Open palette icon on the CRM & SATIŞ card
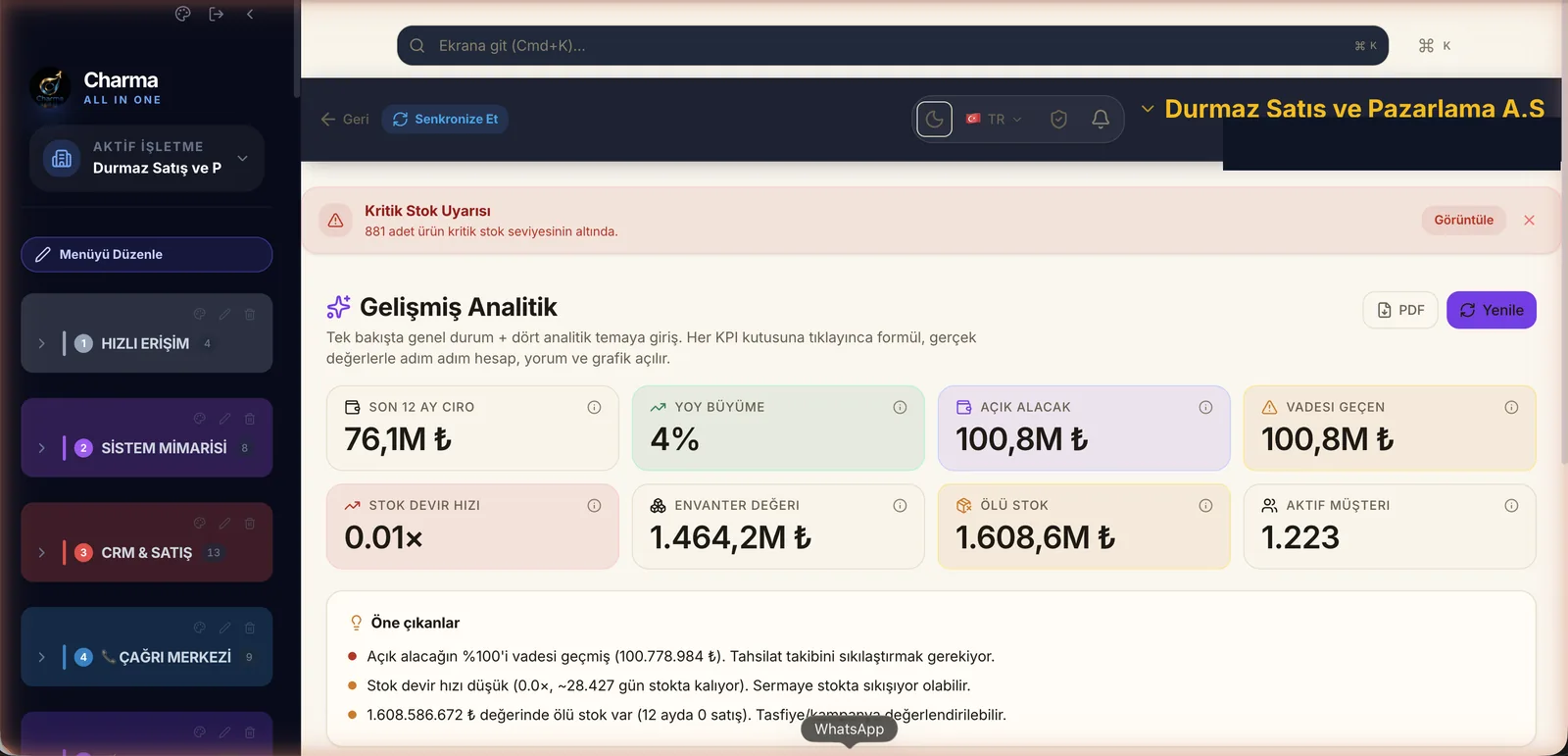This screenshot has width=1568, height=756. pyautogui.click(x=200, y=524)
